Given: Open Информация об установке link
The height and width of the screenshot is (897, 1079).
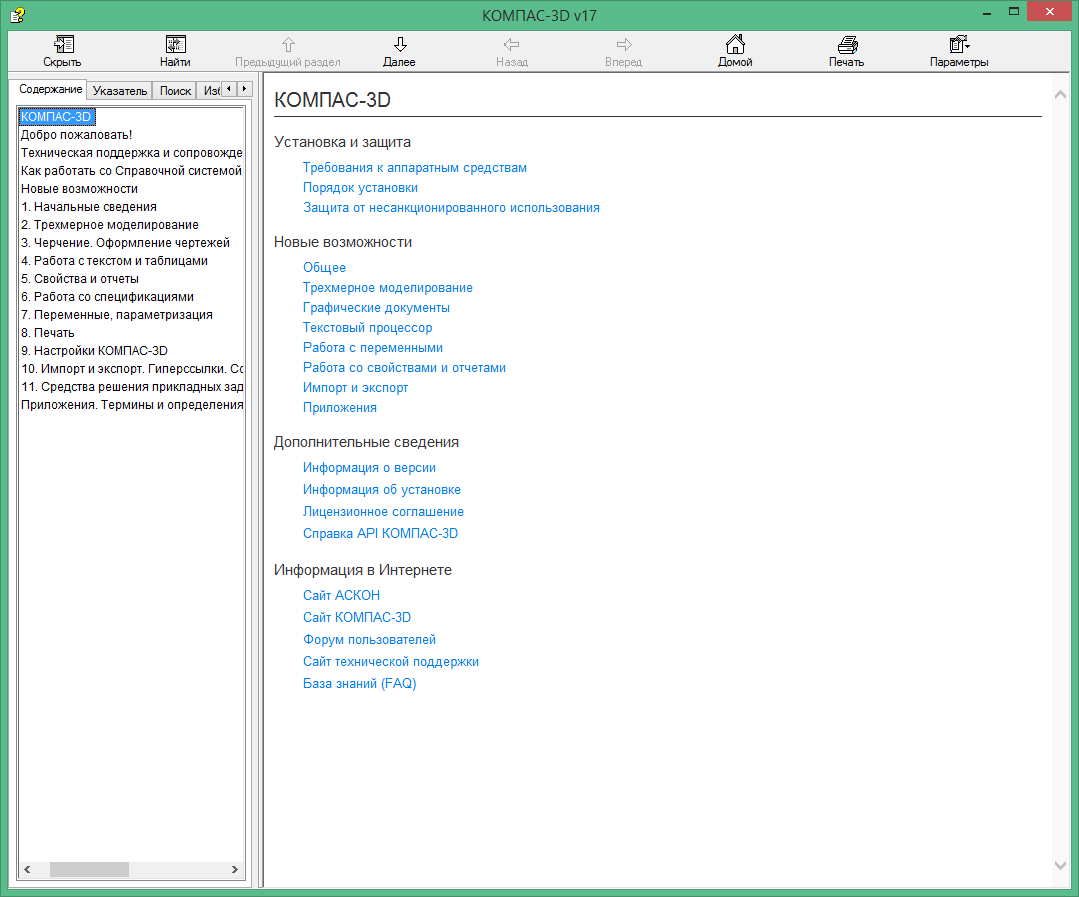Looking at the screenshot, I should (x=382, y=490).
